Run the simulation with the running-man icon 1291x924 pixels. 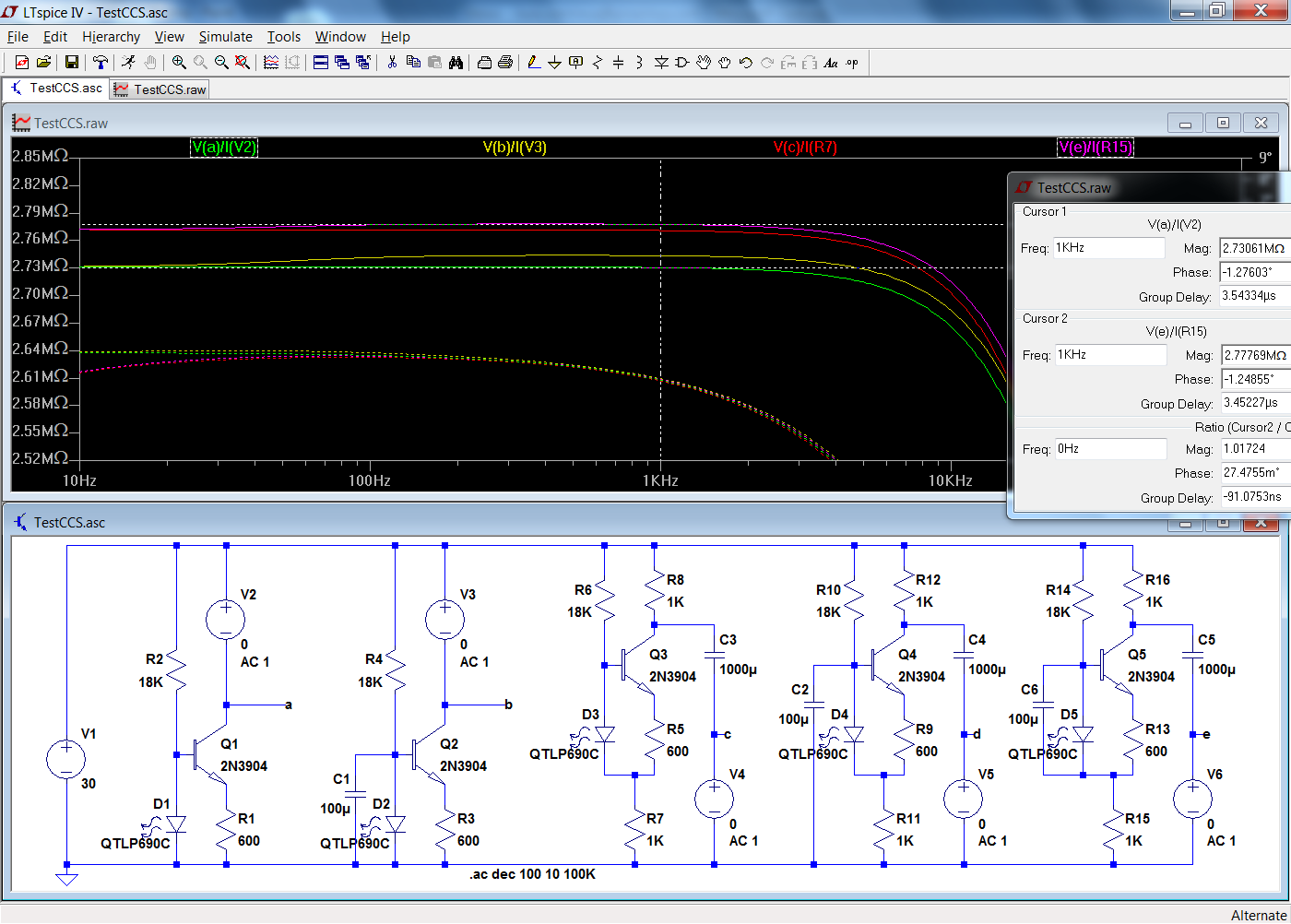pos(128,62)
